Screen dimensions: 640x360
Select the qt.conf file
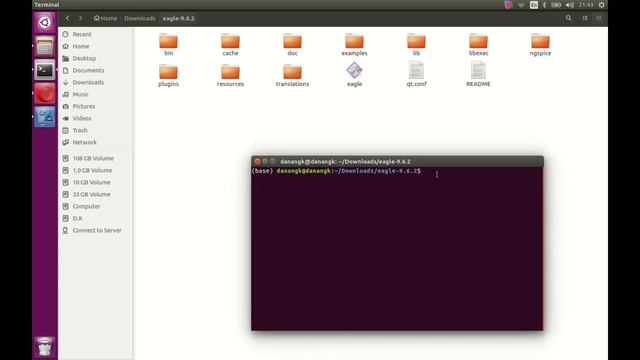pyautogui.click(x=416, y=74)
